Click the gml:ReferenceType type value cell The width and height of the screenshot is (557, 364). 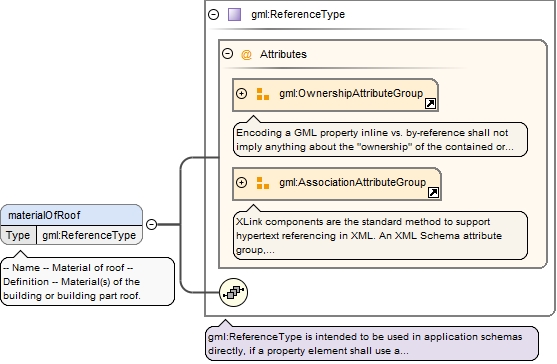point(89,235)
